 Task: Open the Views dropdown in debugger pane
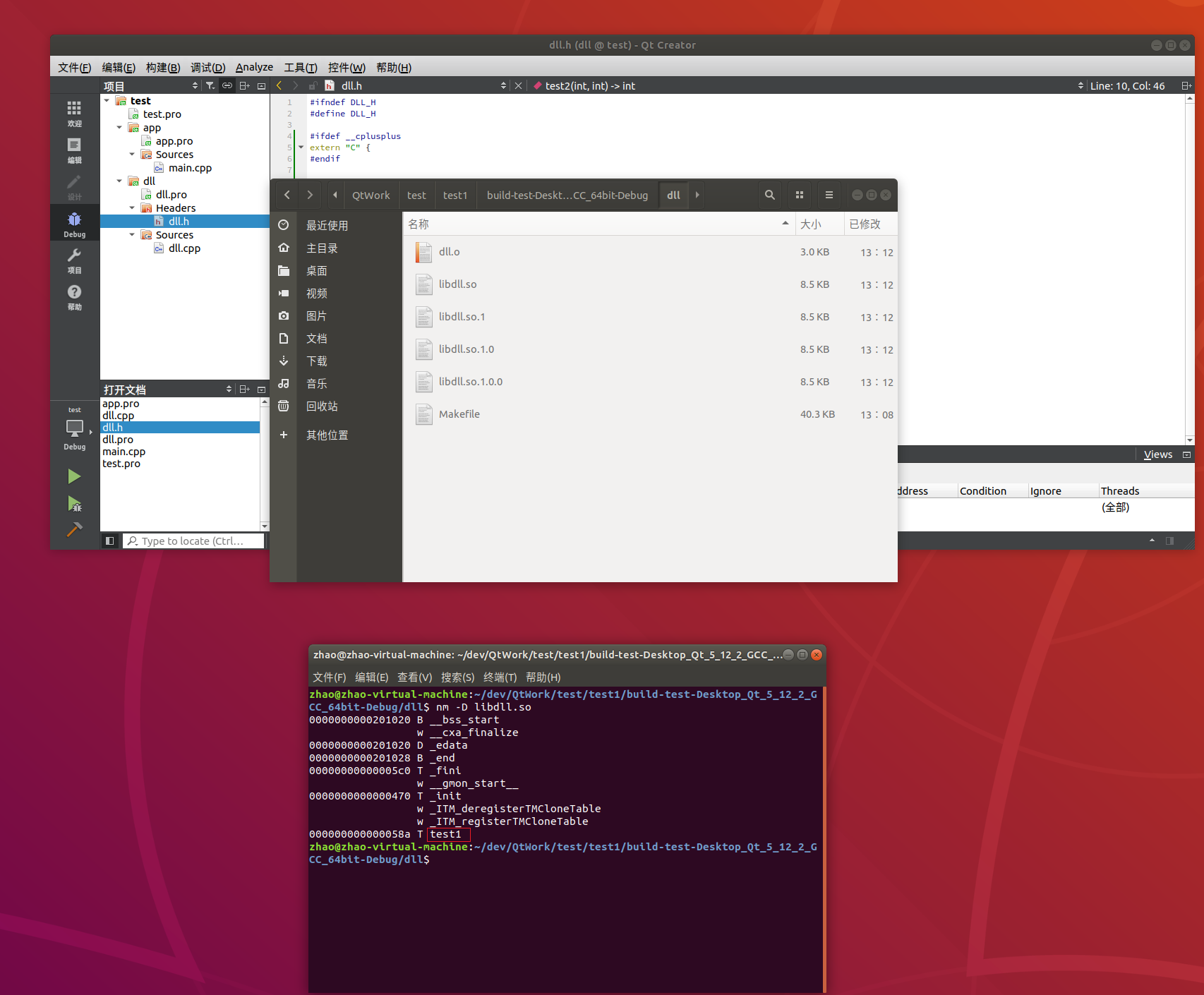[1158, 454]
